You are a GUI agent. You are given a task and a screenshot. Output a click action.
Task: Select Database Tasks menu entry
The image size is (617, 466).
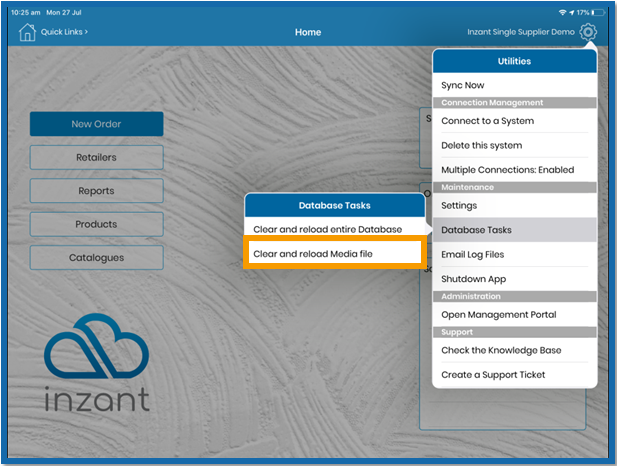point(515,230)
